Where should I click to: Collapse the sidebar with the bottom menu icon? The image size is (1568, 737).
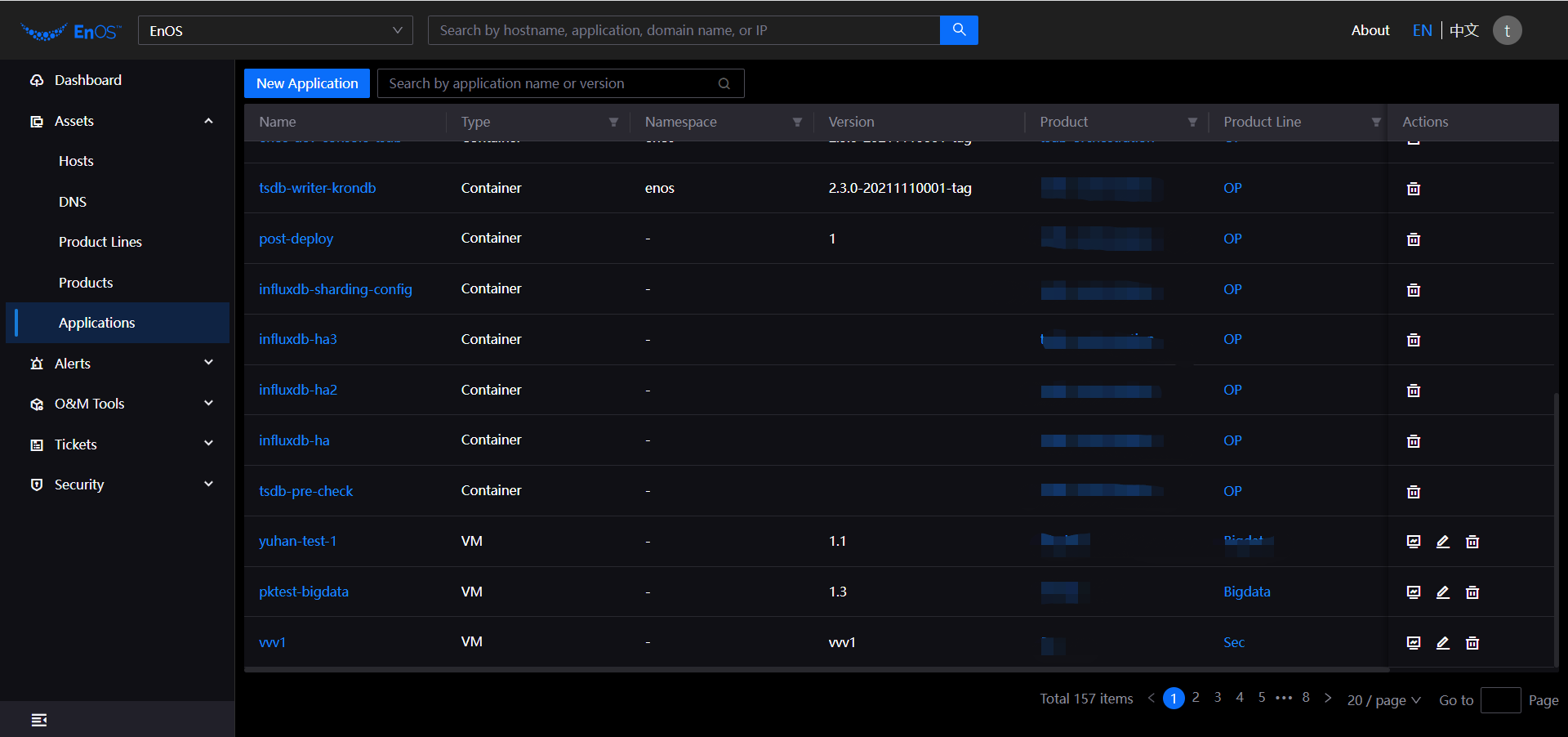tap(38, 720)
